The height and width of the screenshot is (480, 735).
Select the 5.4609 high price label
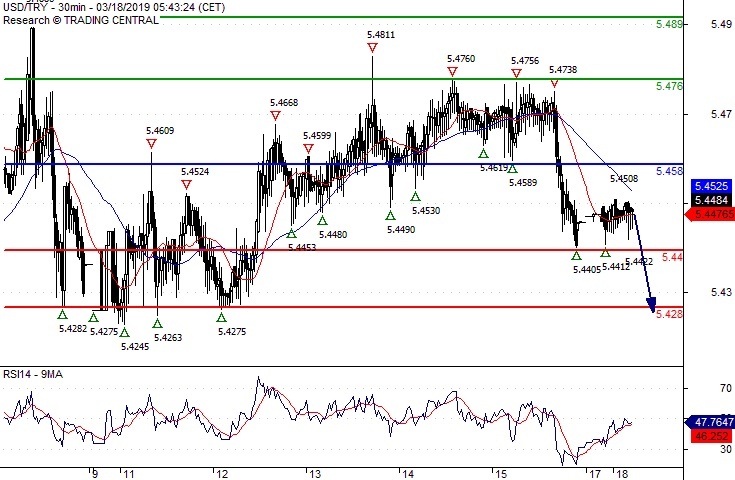[x=160, y=131]
